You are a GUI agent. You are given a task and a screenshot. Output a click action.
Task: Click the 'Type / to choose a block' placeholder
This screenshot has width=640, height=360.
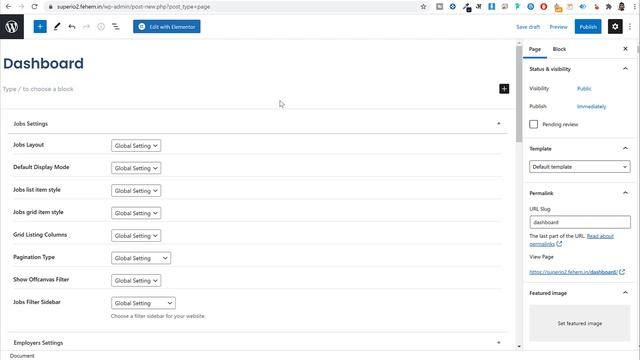click(x=38, y=89)
